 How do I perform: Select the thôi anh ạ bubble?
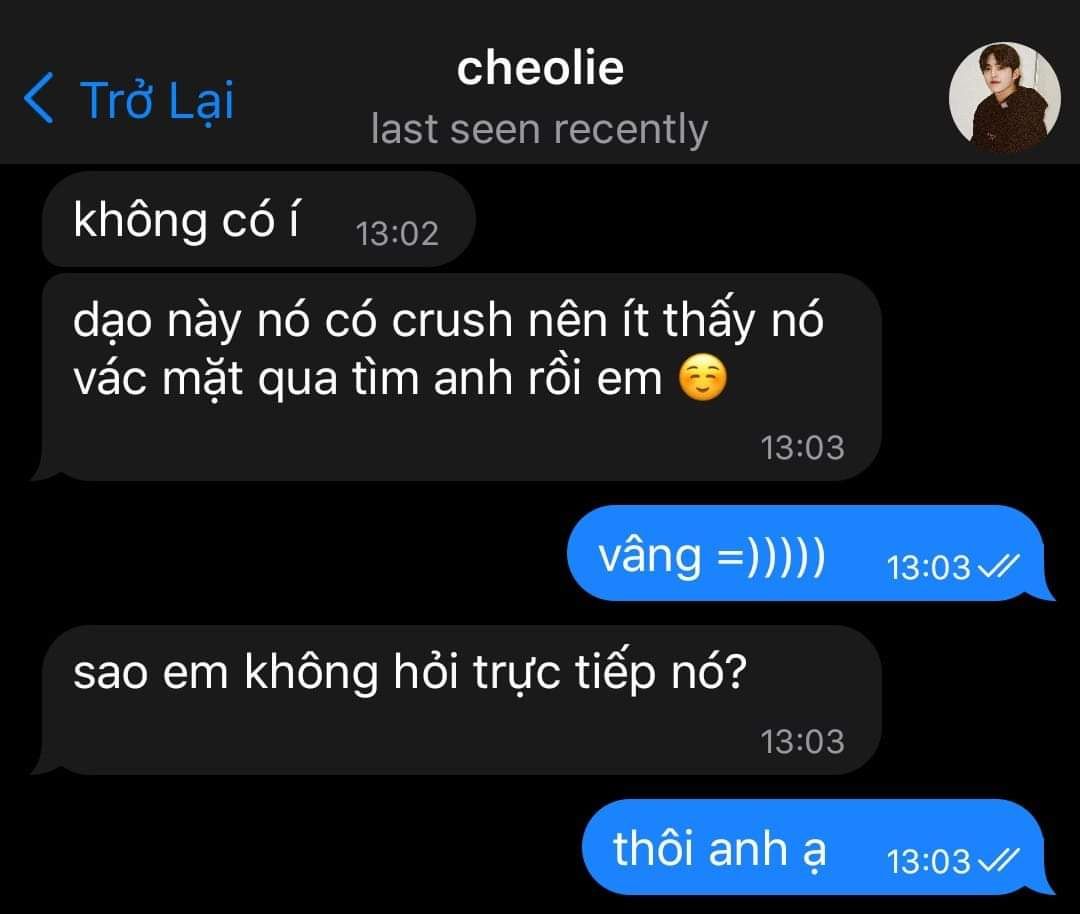click(x=818, y=847)
